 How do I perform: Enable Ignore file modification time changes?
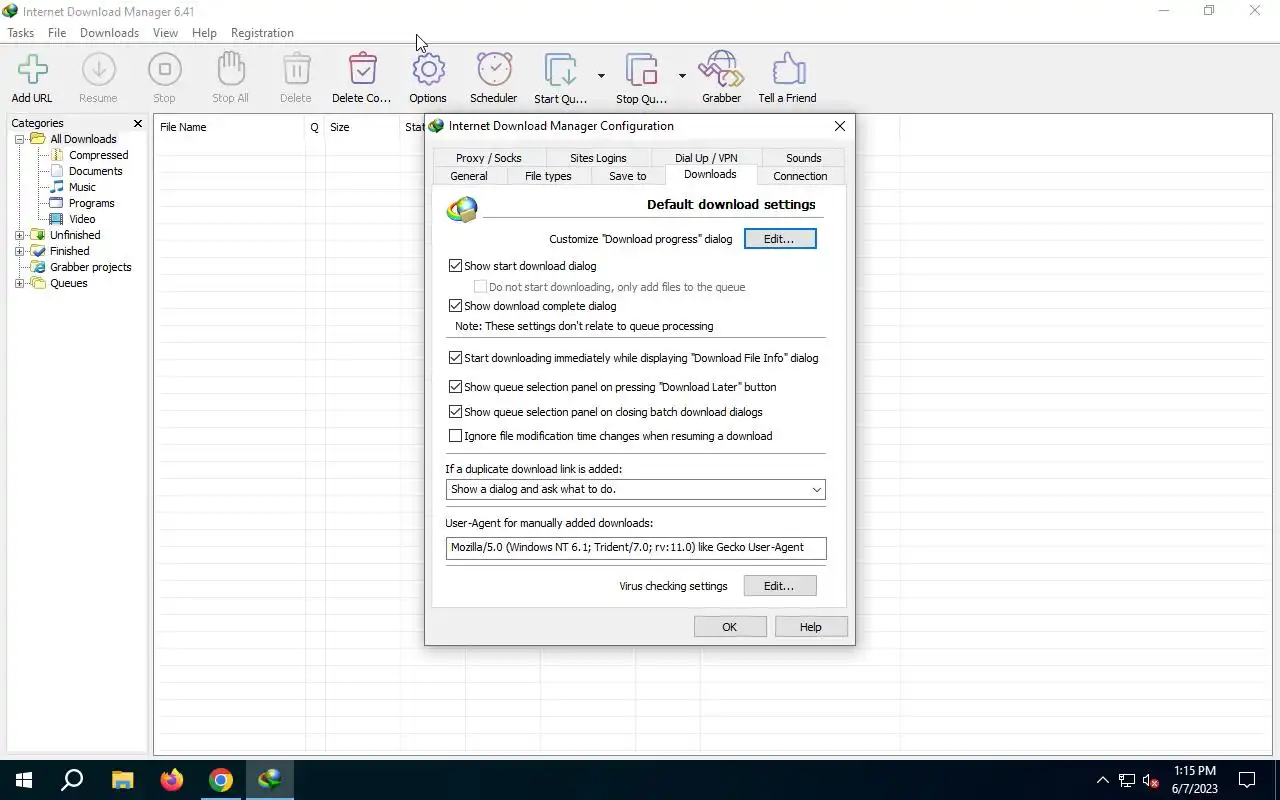point(455,436)
